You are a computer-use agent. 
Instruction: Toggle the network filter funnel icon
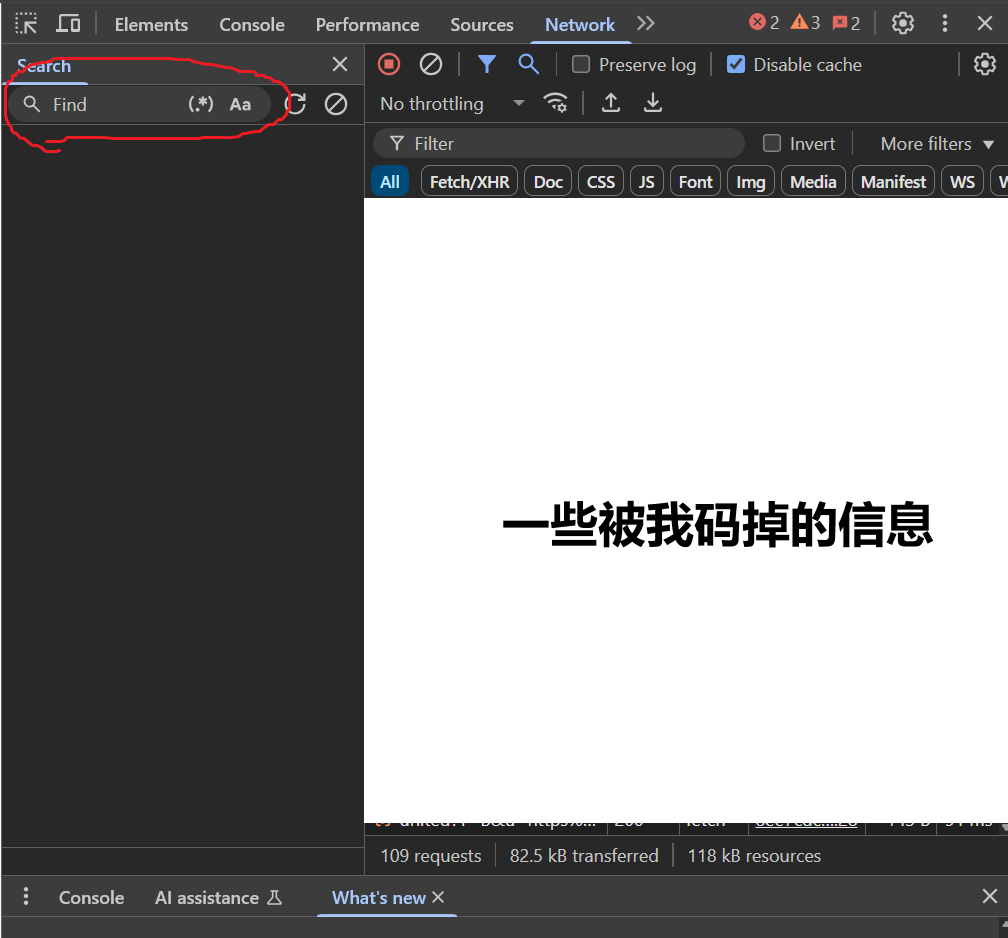[487, 64]
